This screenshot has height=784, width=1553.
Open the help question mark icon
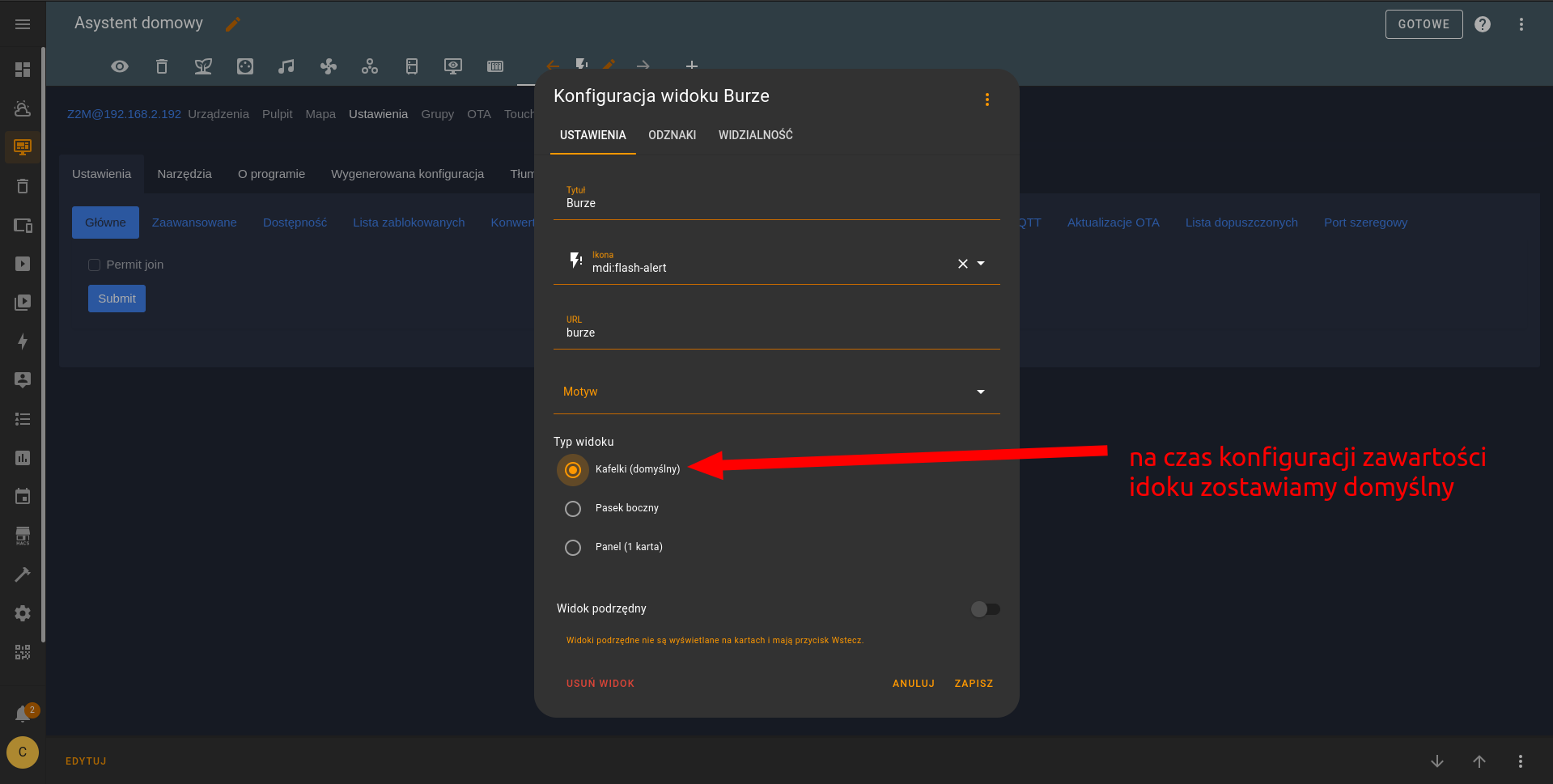coord(1483,24)
